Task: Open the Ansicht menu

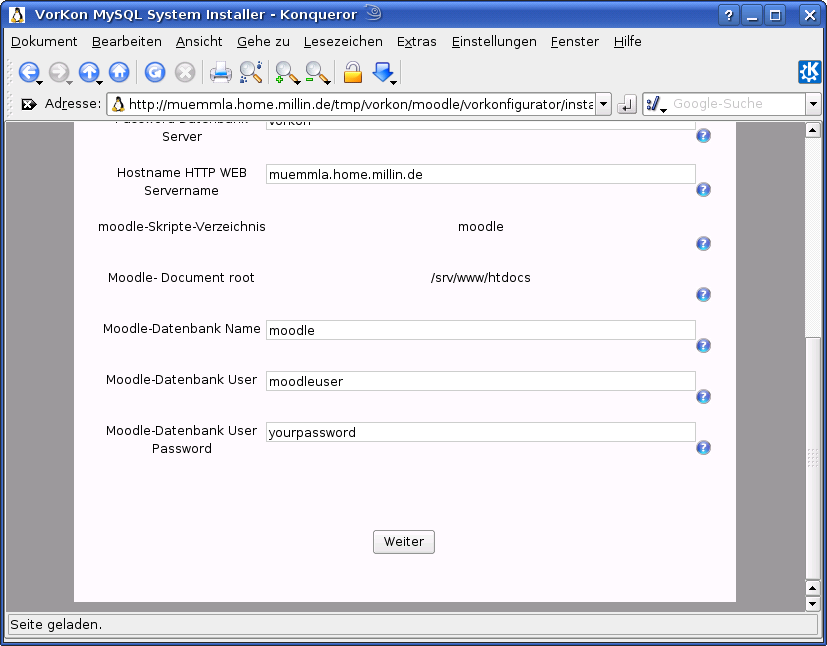Action: tap(199, 41)
